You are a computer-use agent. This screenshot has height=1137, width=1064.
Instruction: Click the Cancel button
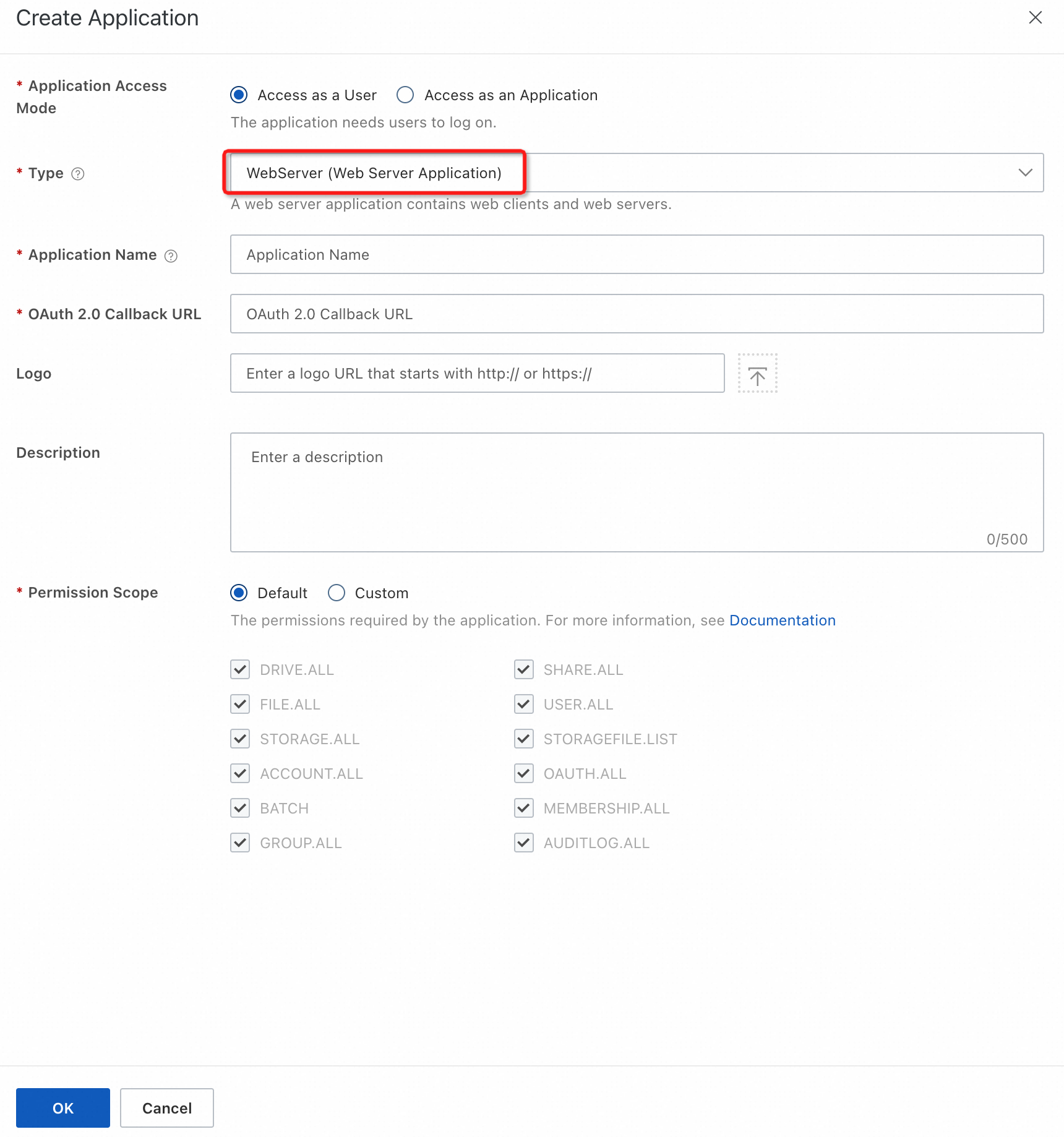click(x=167, y=1108)
